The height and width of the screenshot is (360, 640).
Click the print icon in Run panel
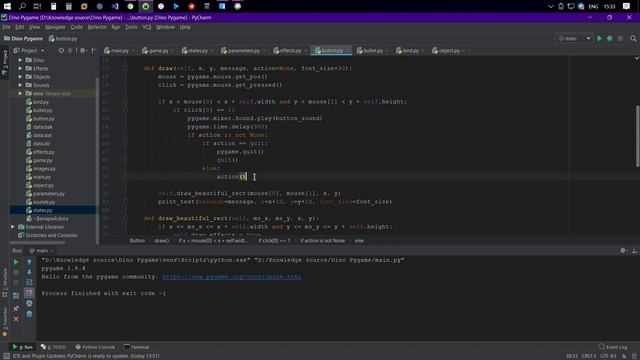coord(29,303)
